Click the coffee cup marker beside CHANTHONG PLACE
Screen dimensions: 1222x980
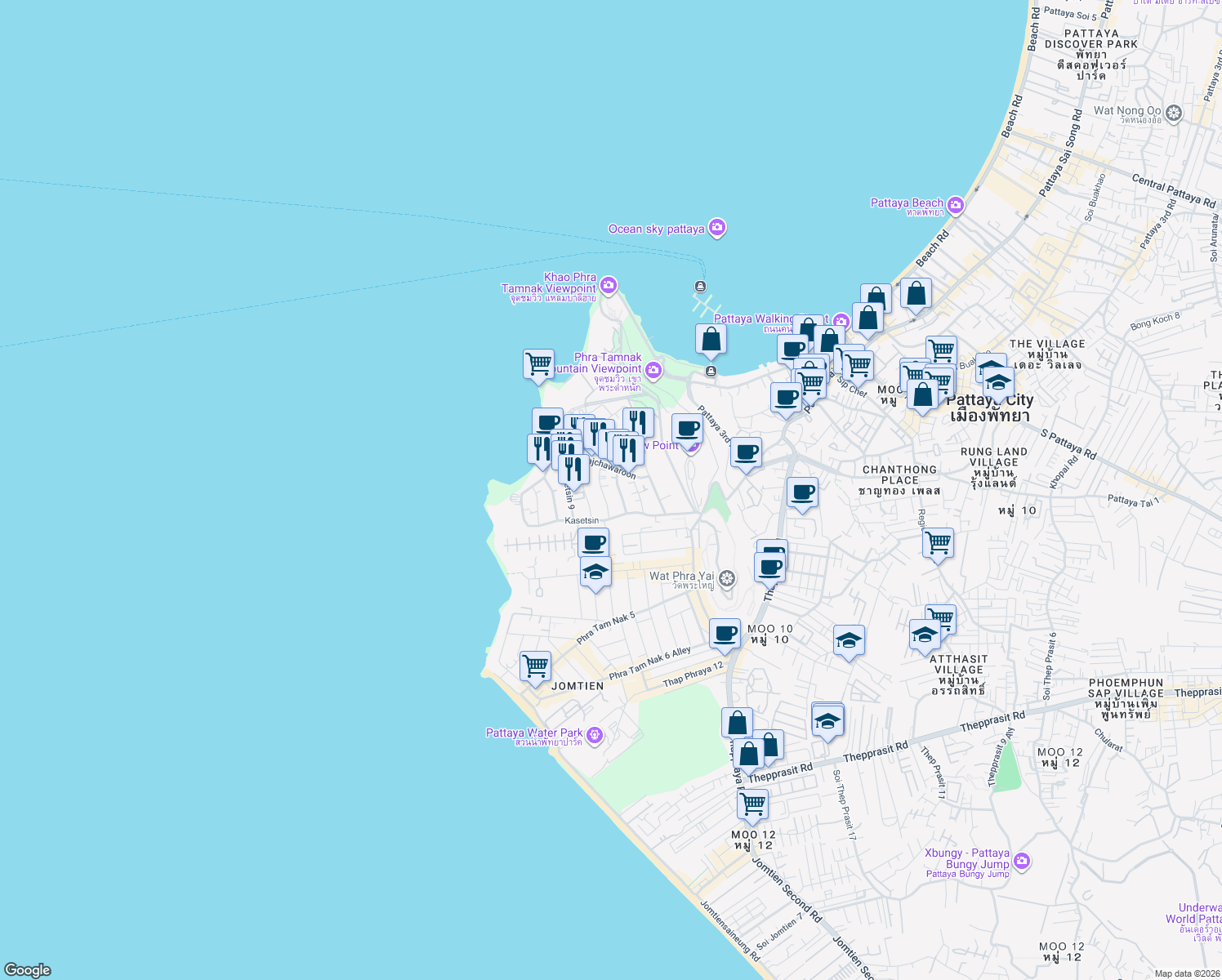[x=802, y=492]
